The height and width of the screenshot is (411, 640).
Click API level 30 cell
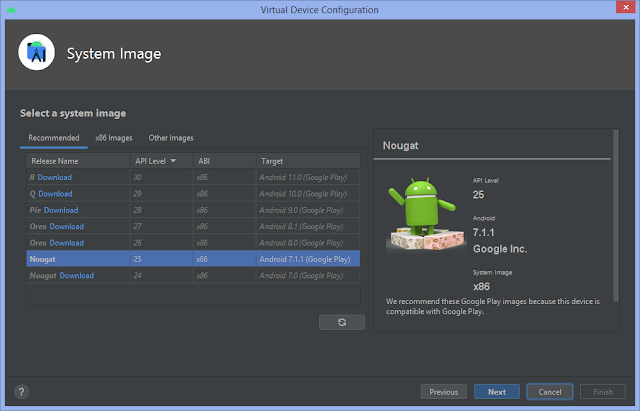pyautogui.click(x=162, y=177)
